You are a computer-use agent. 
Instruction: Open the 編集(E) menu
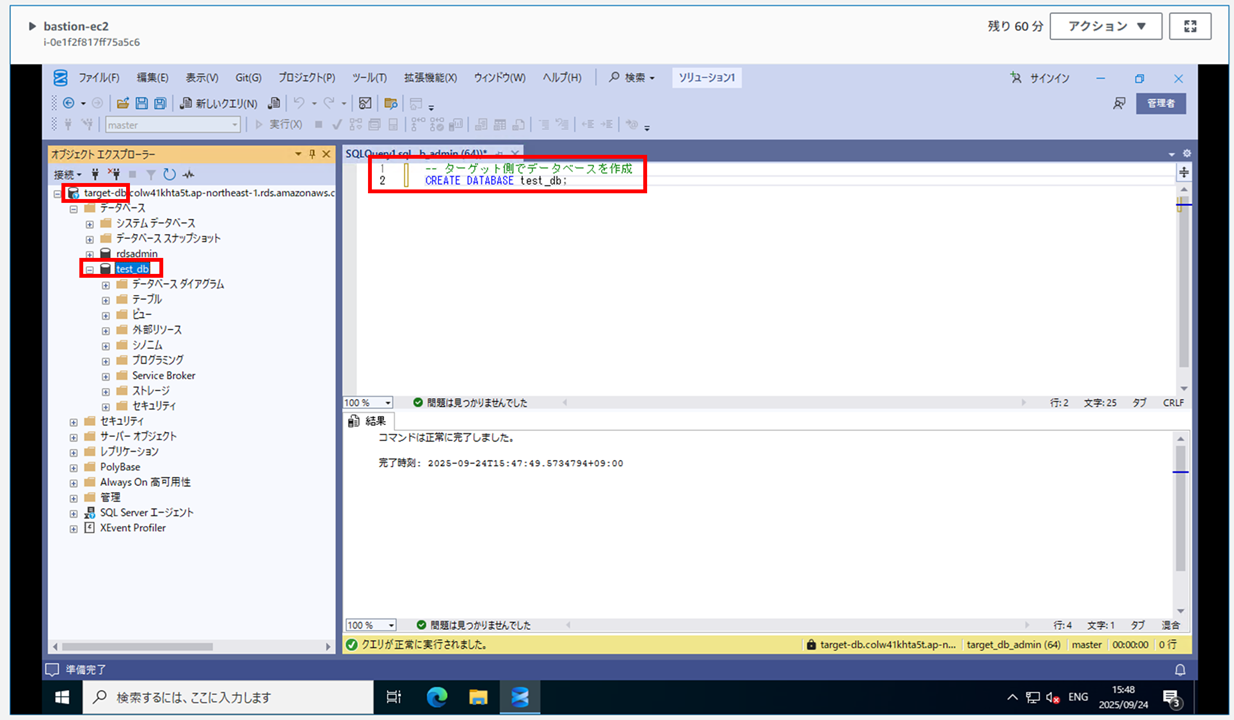153,78
